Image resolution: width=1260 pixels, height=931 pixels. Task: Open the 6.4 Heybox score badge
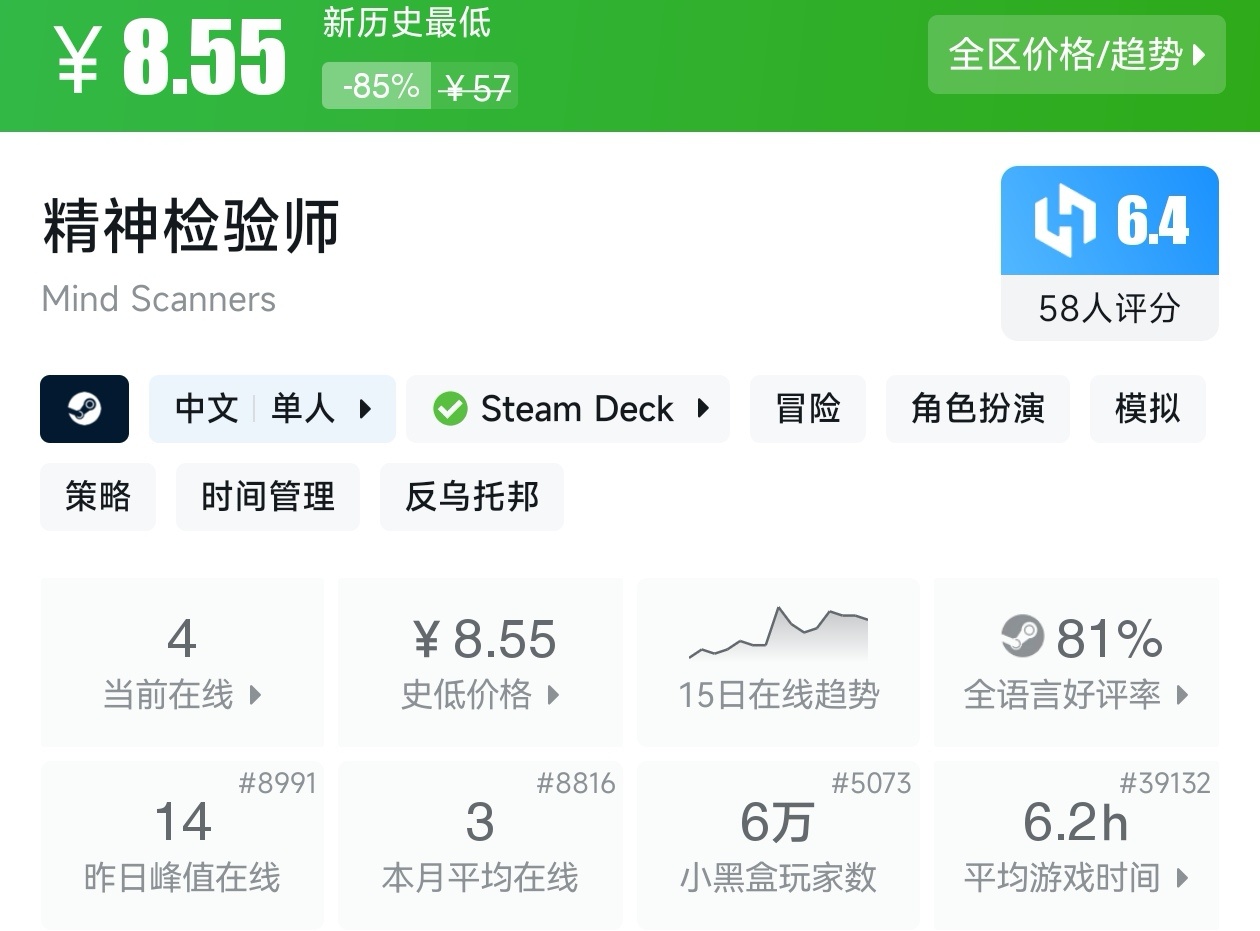point(1110,221)
